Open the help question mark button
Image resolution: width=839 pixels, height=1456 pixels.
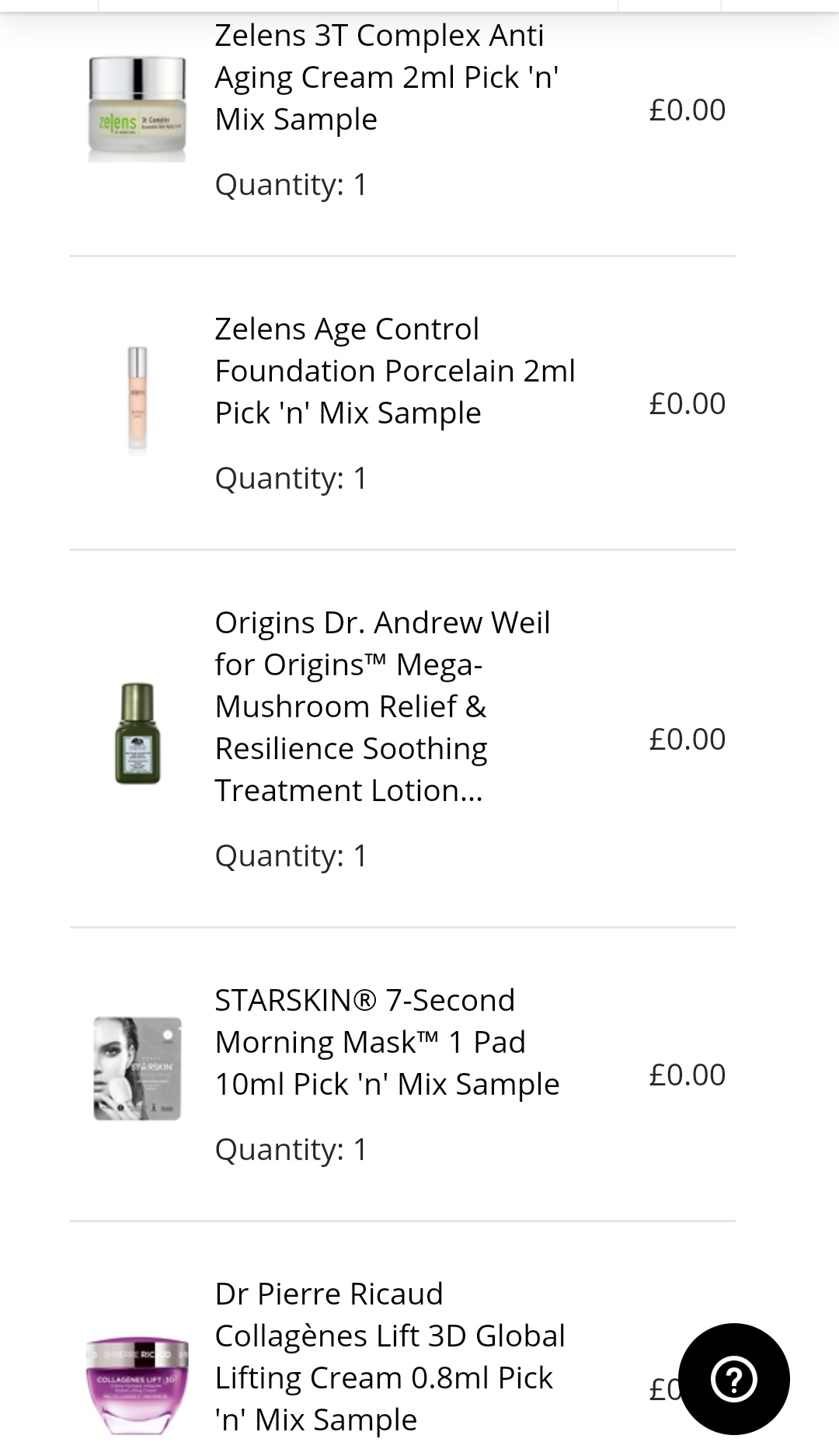pyautogui.click(x=733, y=1379)
